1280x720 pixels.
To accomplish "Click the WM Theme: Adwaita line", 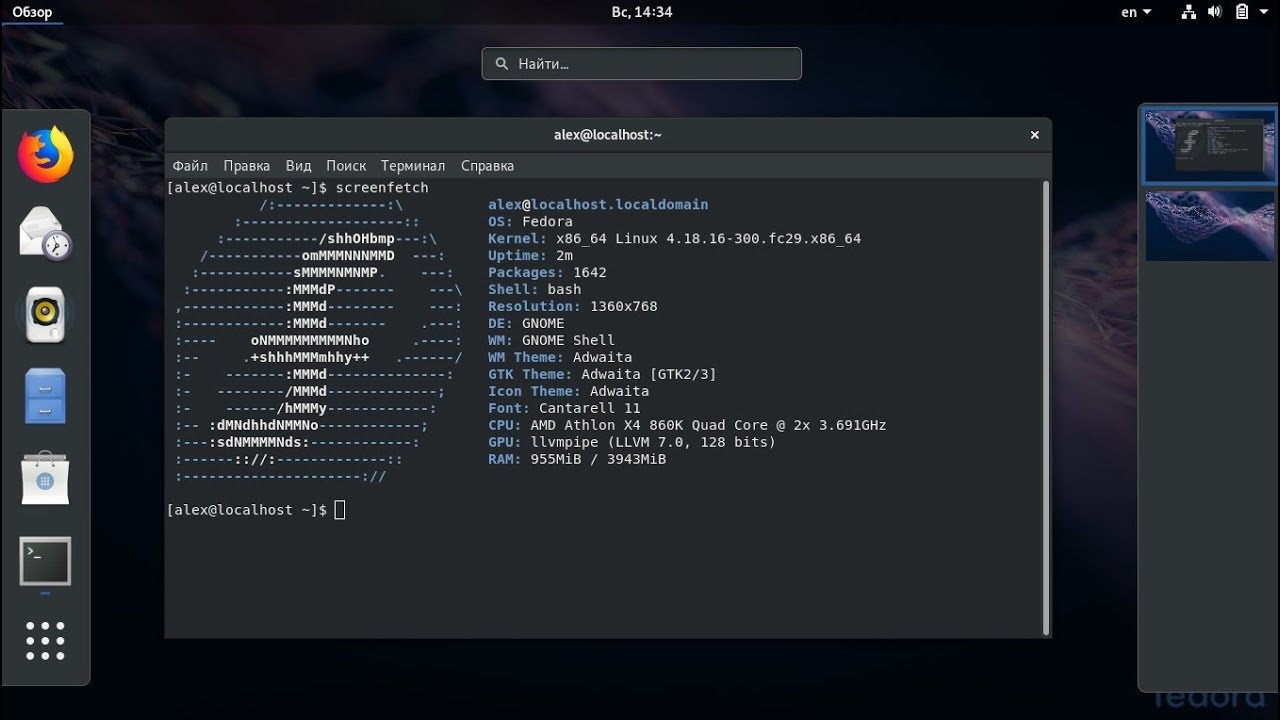I will pyautogui.click(x=560, y=358).
